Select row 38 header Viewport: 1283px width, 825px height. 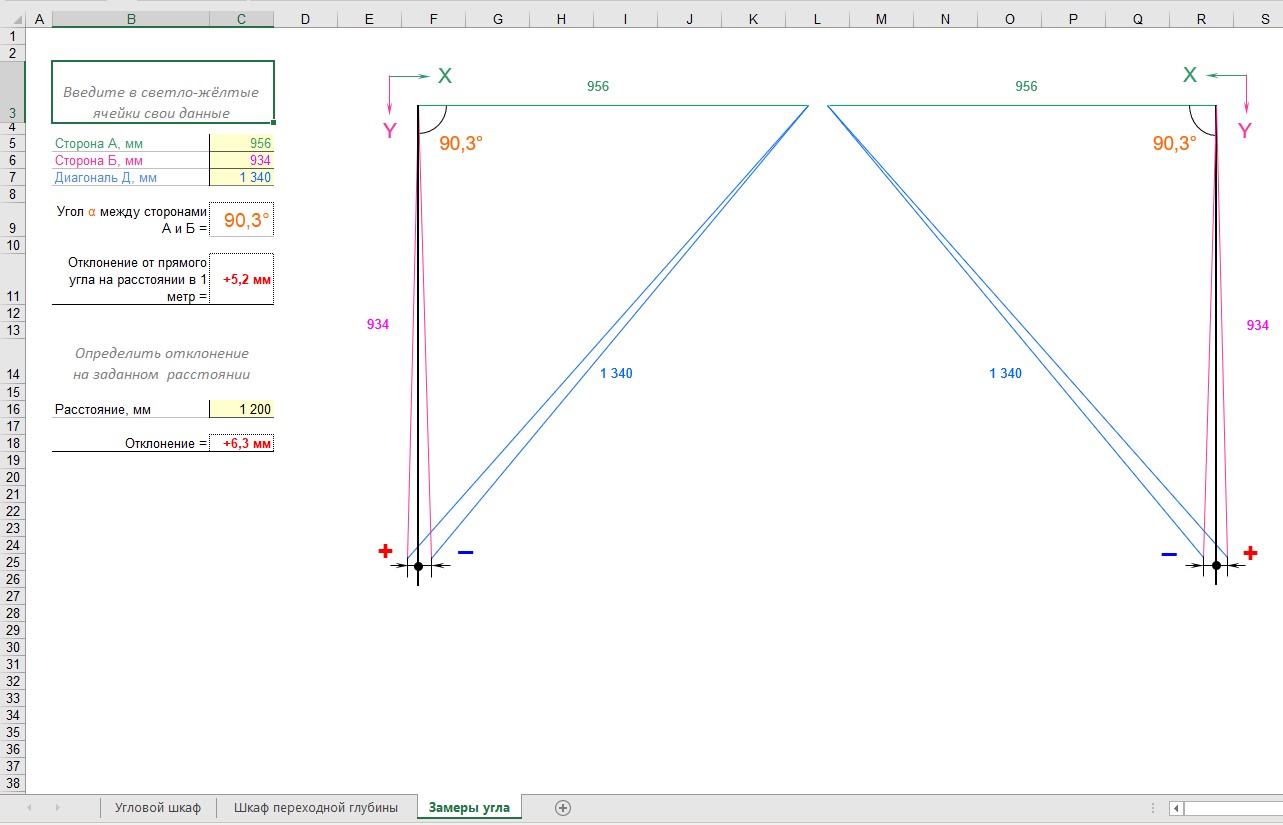[x=11, y=784]
